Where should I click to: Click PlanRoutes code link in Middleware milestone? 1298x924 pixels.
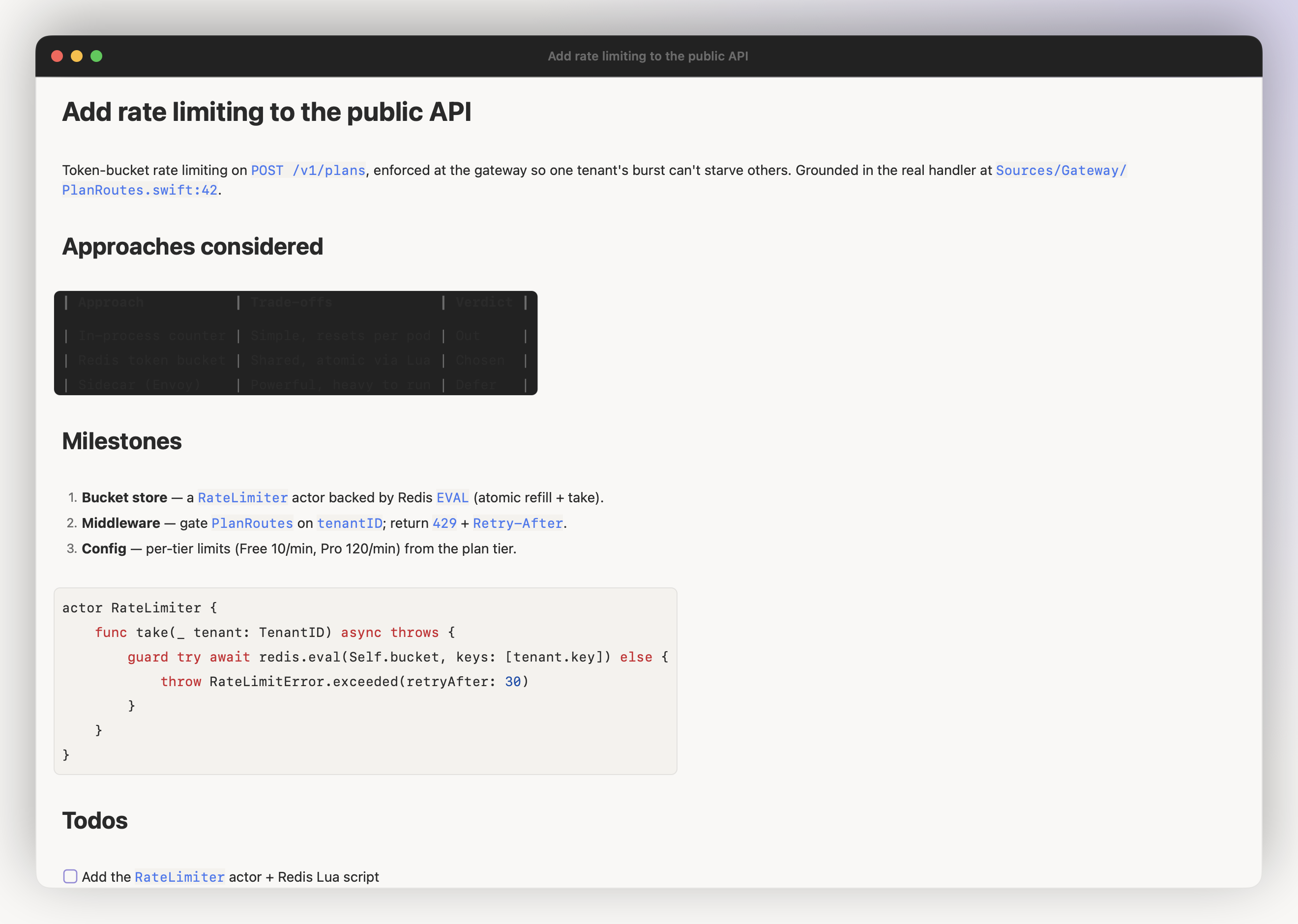tap(252, 523)
